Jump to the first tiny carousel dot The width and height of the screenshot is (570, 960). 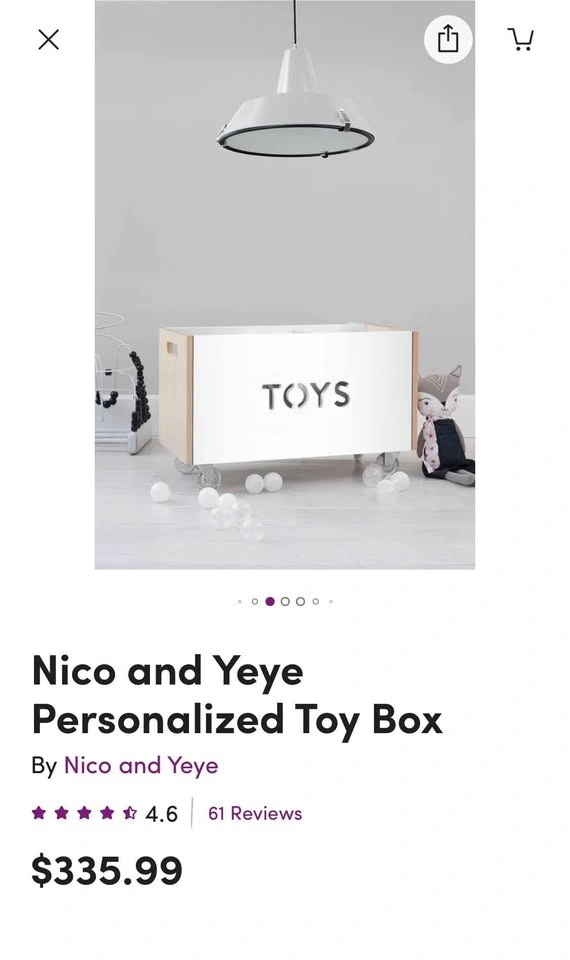click(239, 601)
